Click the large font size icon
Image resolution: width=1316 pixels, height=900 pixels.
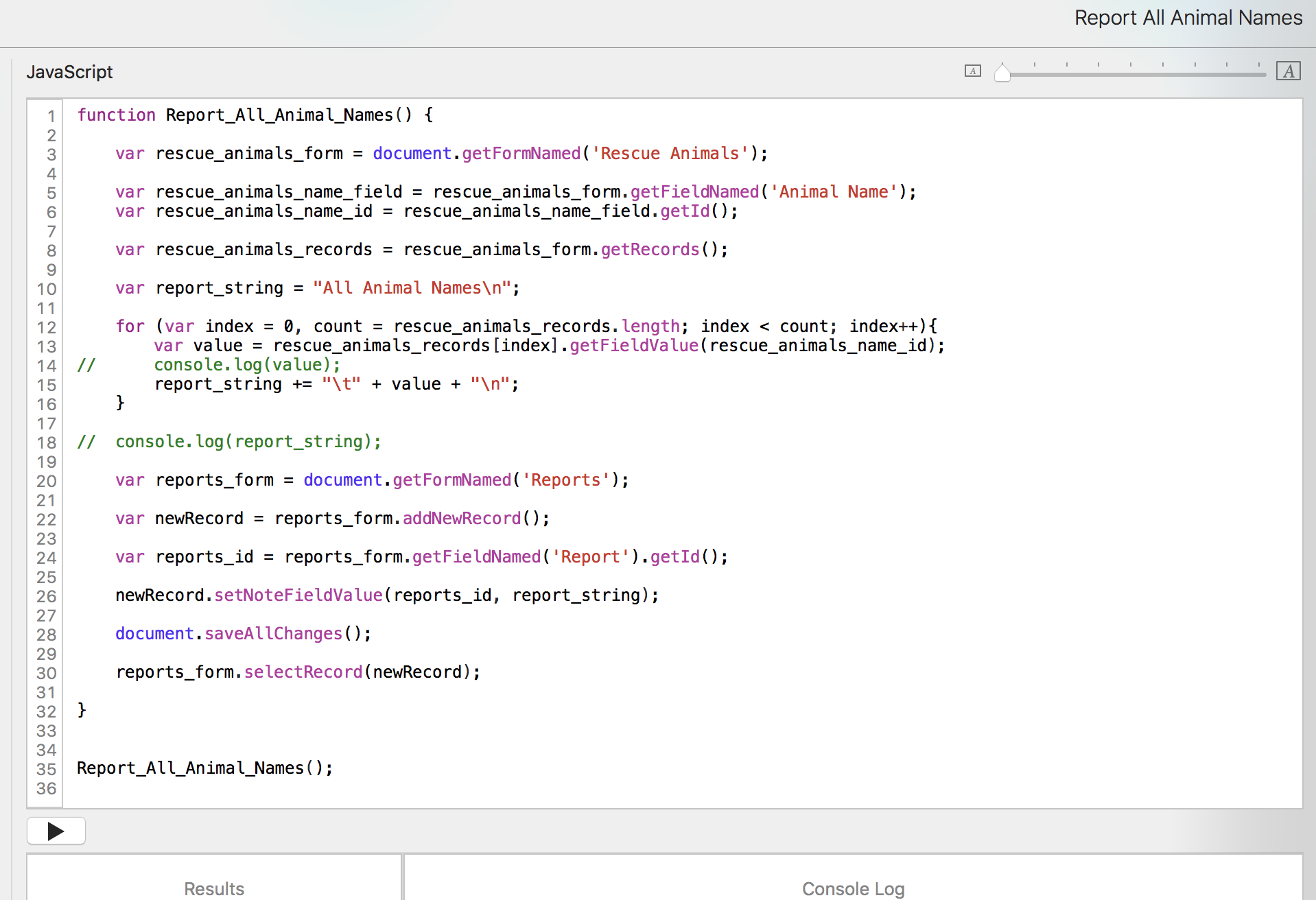point(1288,71)
